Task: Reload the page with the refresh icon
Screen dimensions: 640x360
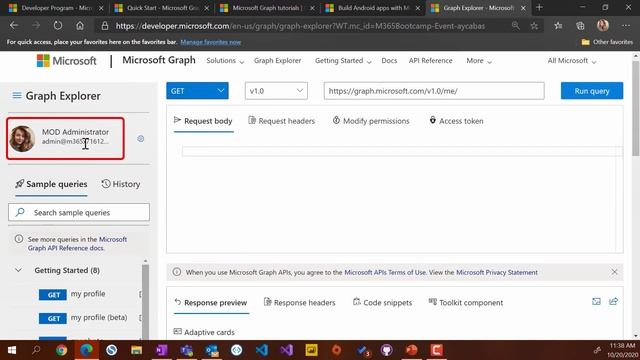Action: [x=58, y=26]
